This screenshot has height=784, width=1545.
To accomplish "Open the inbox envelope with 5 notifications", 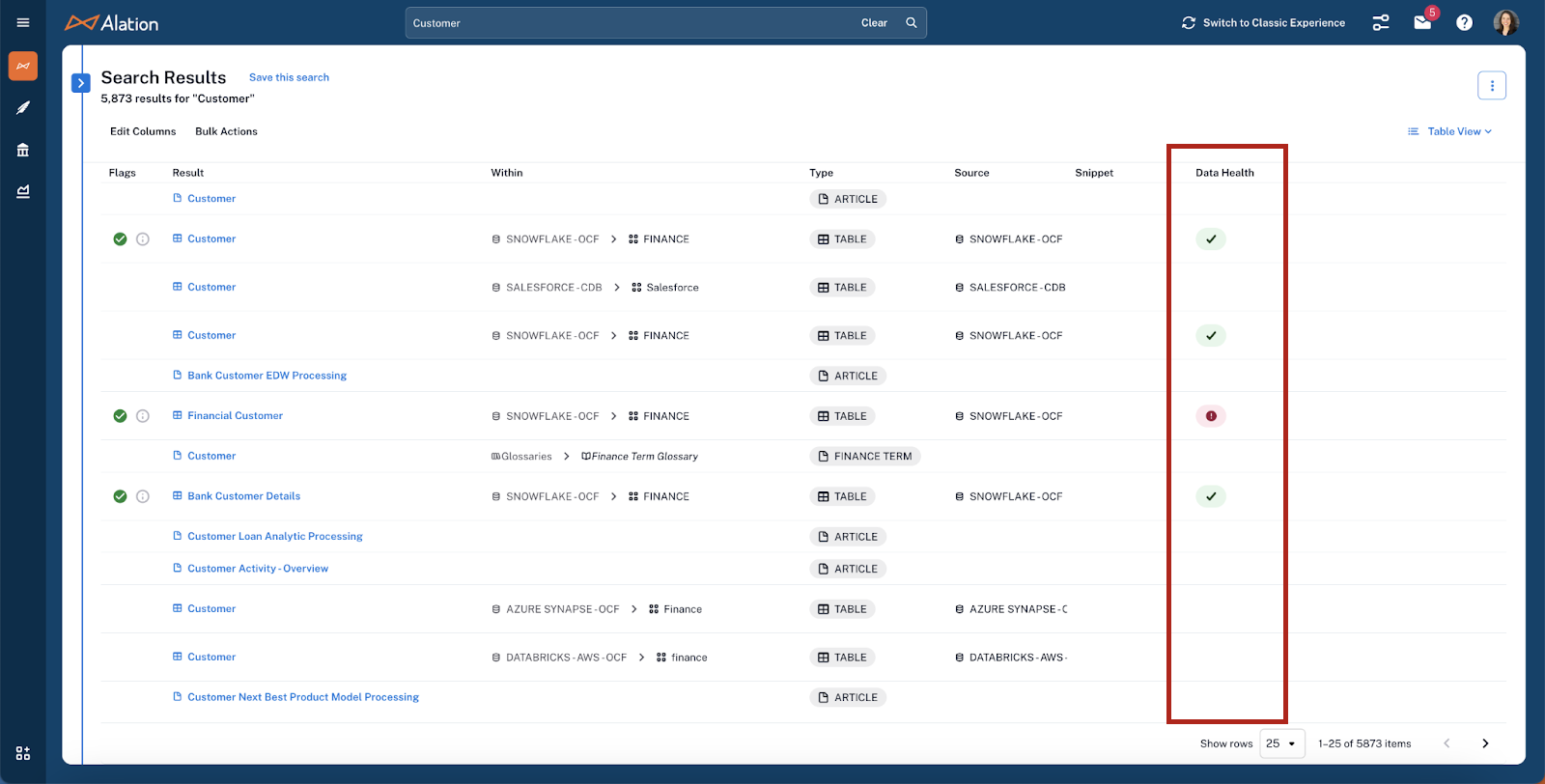I will (1422, 22).
